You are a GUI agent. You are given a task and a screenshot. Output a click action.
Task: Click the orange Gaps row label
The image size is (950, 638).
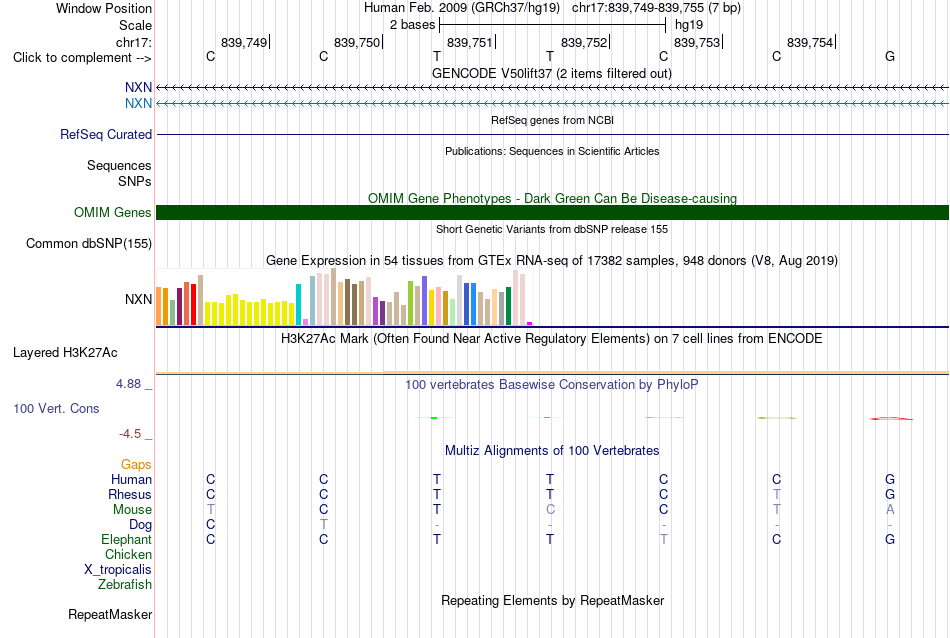pyautogui.click(x=136, y=465)
